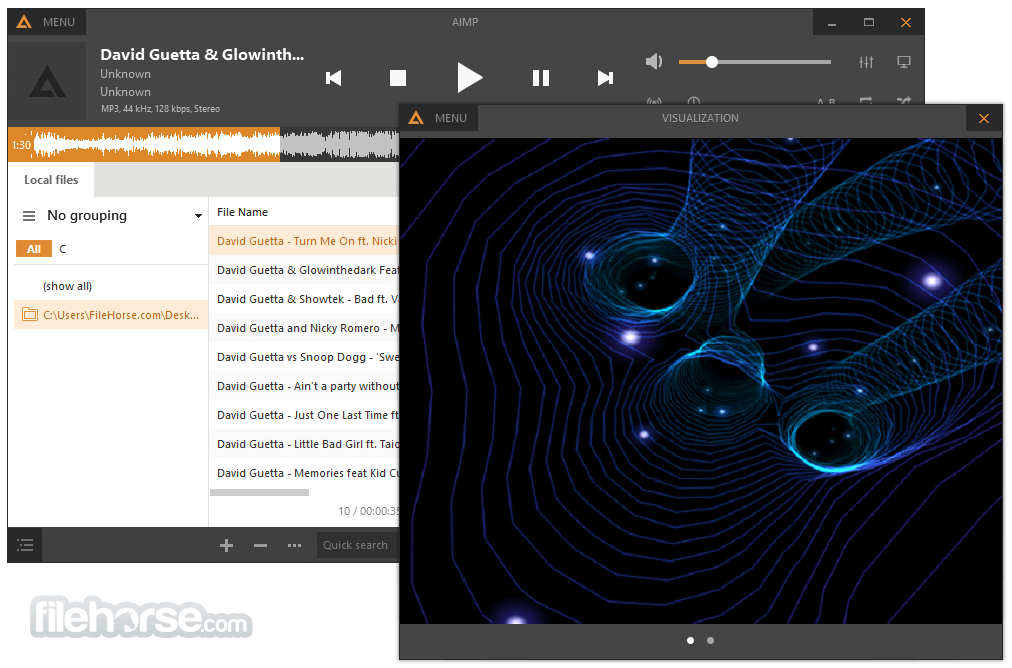Toggle repeat playback mode
Viewport: 1012px width, 668px height.
866,100
